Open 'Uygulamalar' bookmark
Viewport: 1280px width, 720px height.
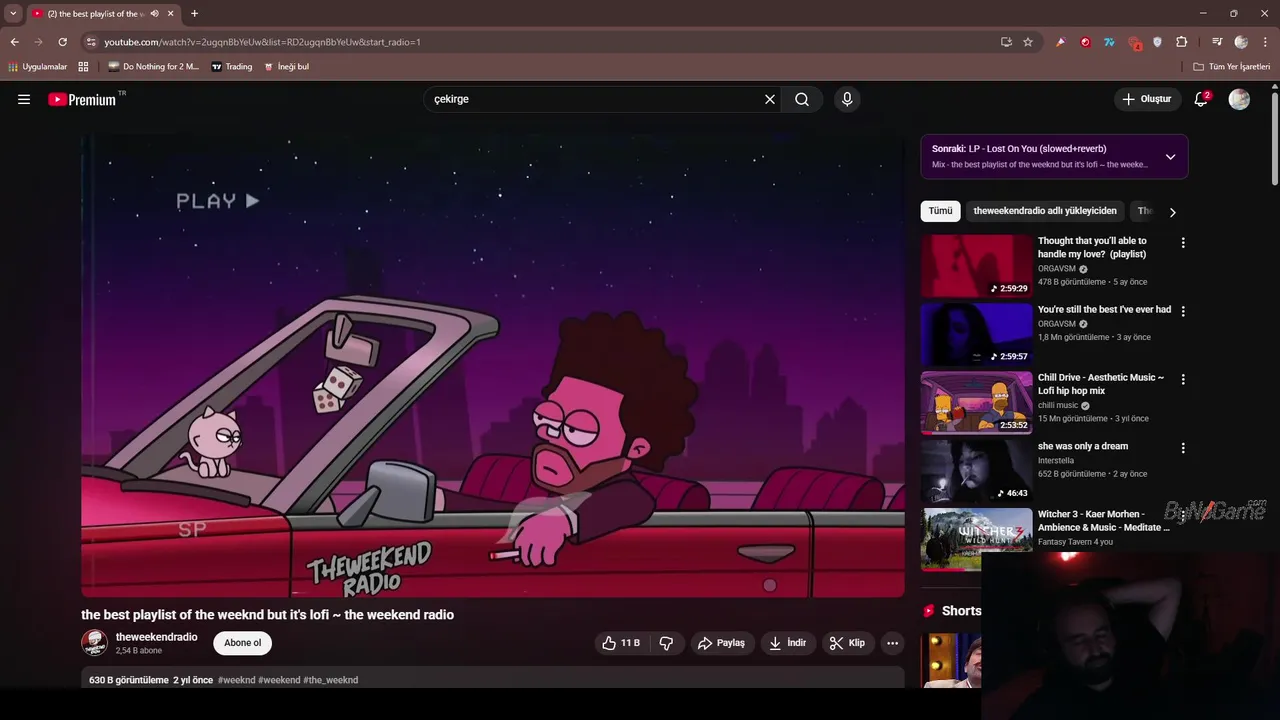pos(38,67)
